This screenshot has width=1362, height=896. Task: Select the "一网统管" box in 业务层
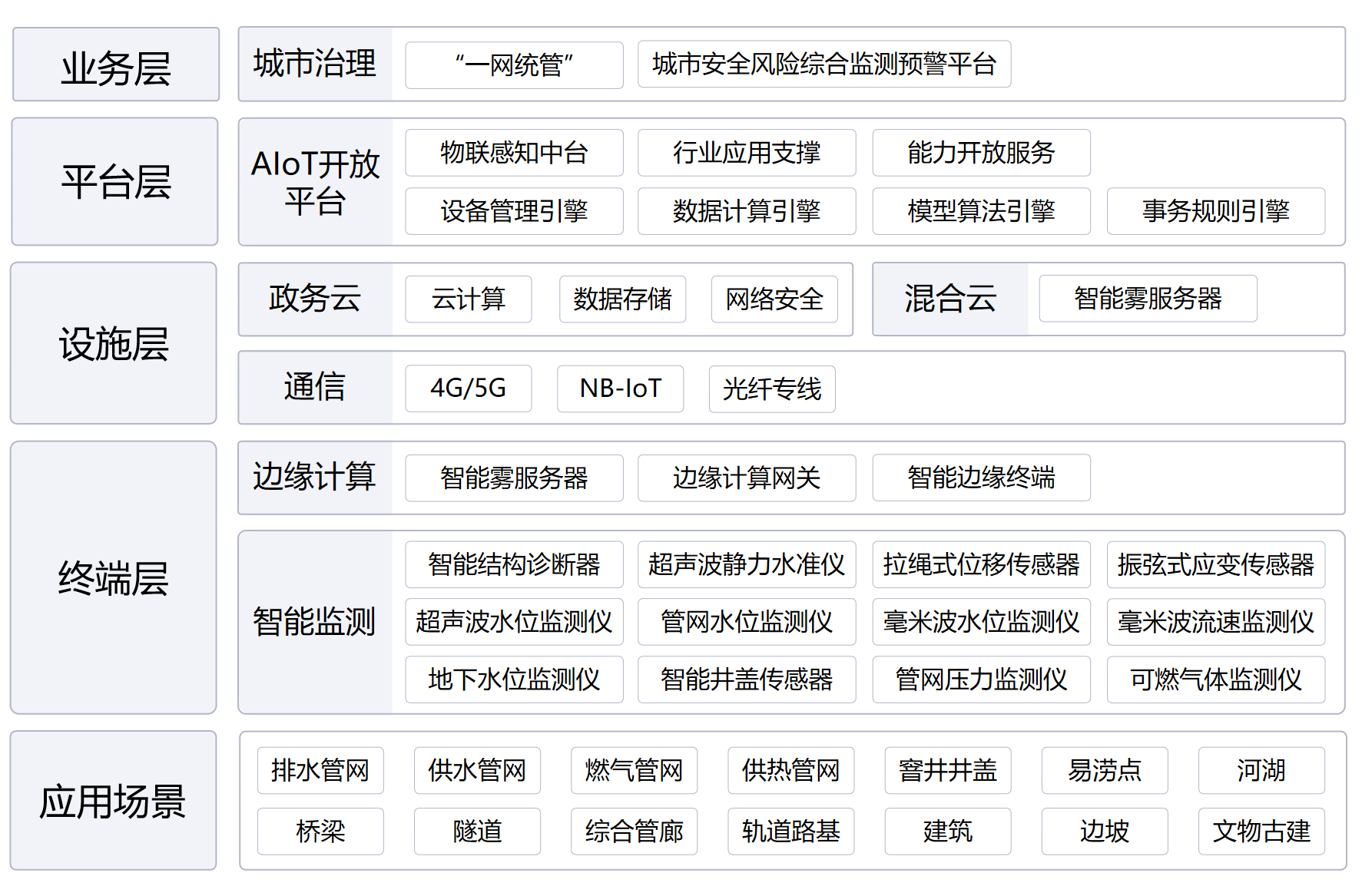[513, 65]
